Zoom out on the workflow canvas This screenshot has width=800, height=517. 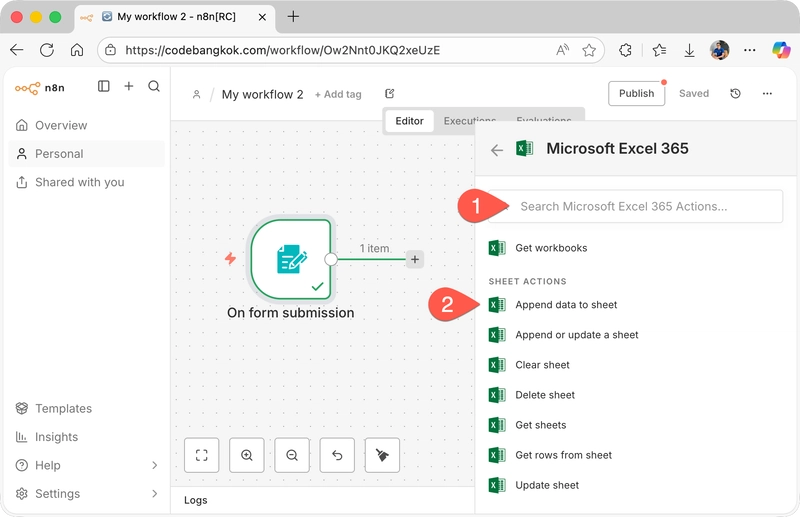point(291,455)
